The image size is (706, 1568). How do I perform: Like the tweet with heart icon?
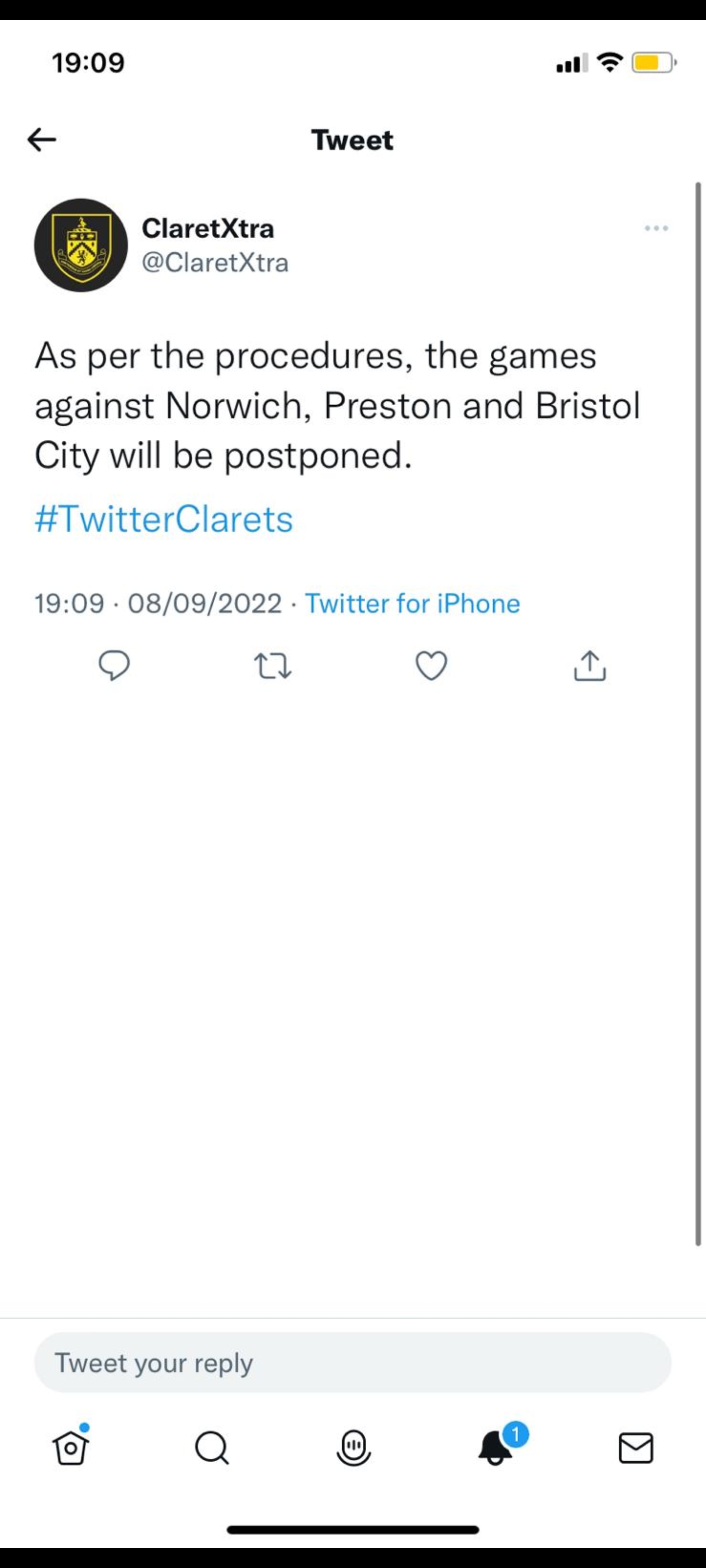431,665
